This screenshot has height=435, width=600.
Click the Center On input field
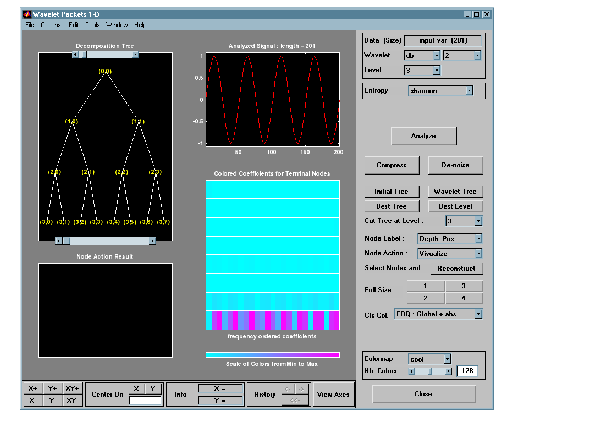click(x=145, y=399)
